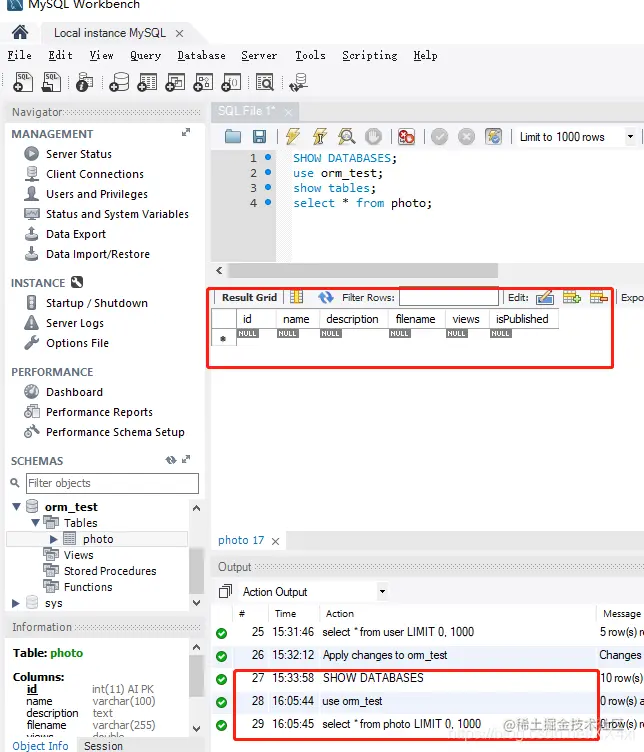Viewport: 644px width, 752px height.
Task: Click the editor horizontal scrollbar left arrow
Action: [x=219, y=270]
